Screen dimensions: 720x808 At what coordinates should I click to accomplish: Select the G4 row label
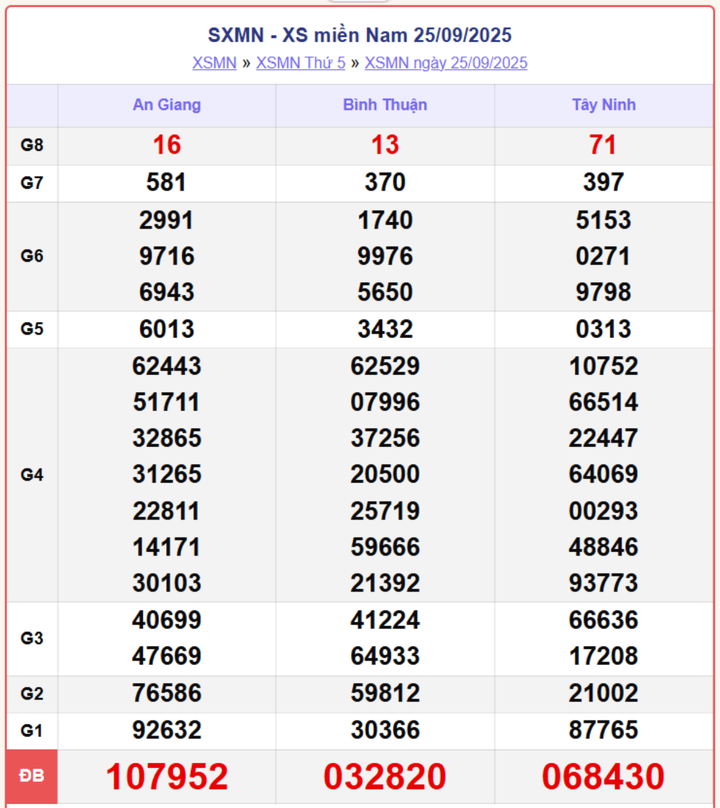(32, 475)
